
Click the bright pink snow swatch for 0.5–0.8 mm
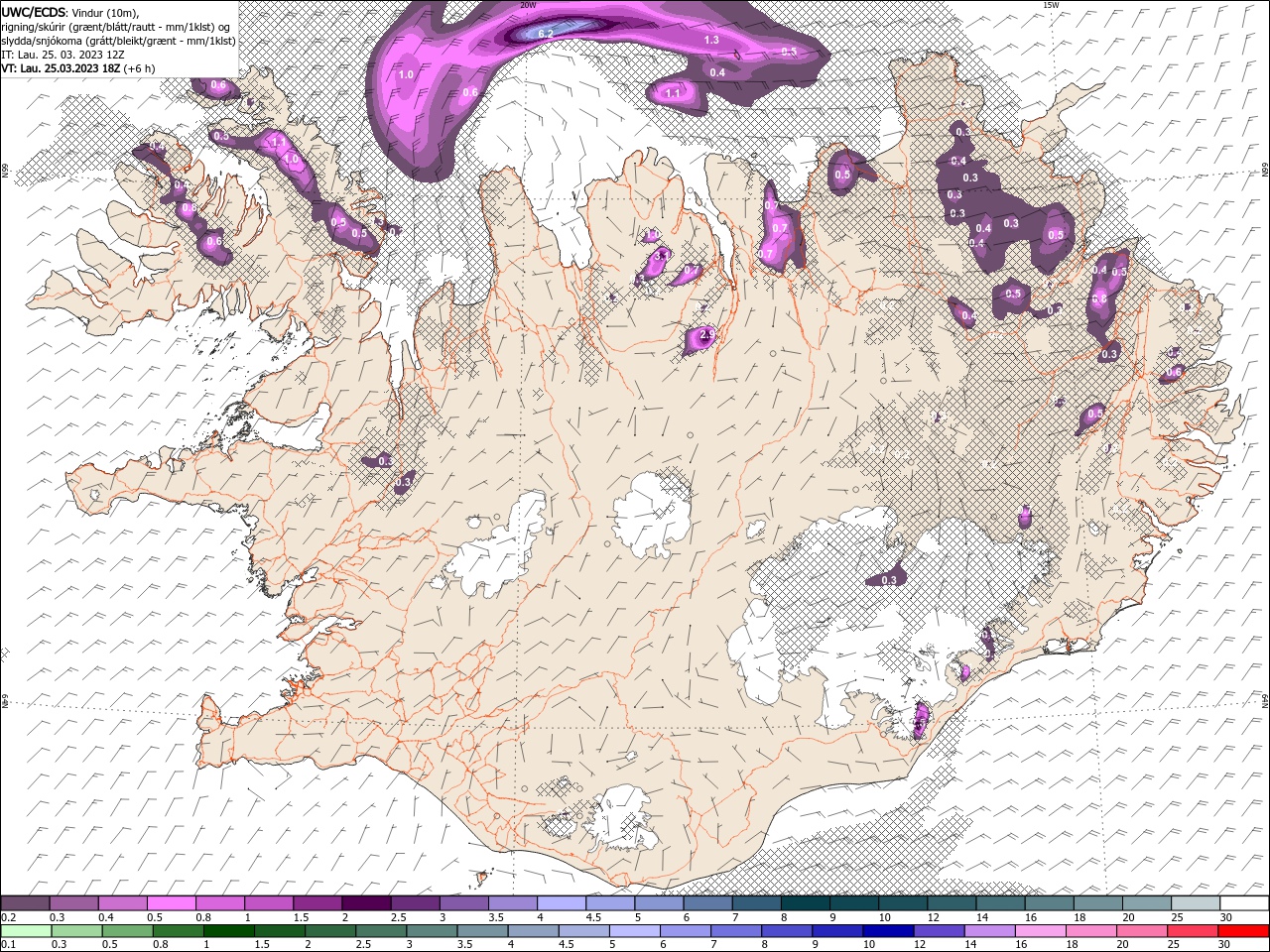coord(172,903)
